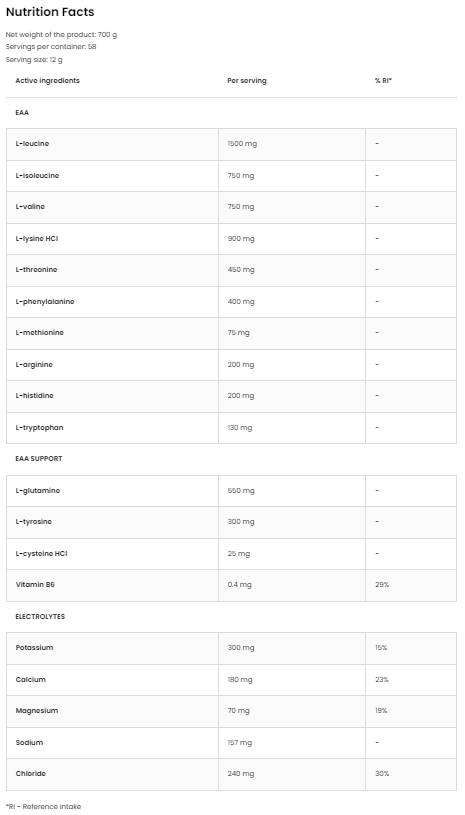Select the Calcium 23% RI cell
465x815 pixels.
[x=411, y=680]
